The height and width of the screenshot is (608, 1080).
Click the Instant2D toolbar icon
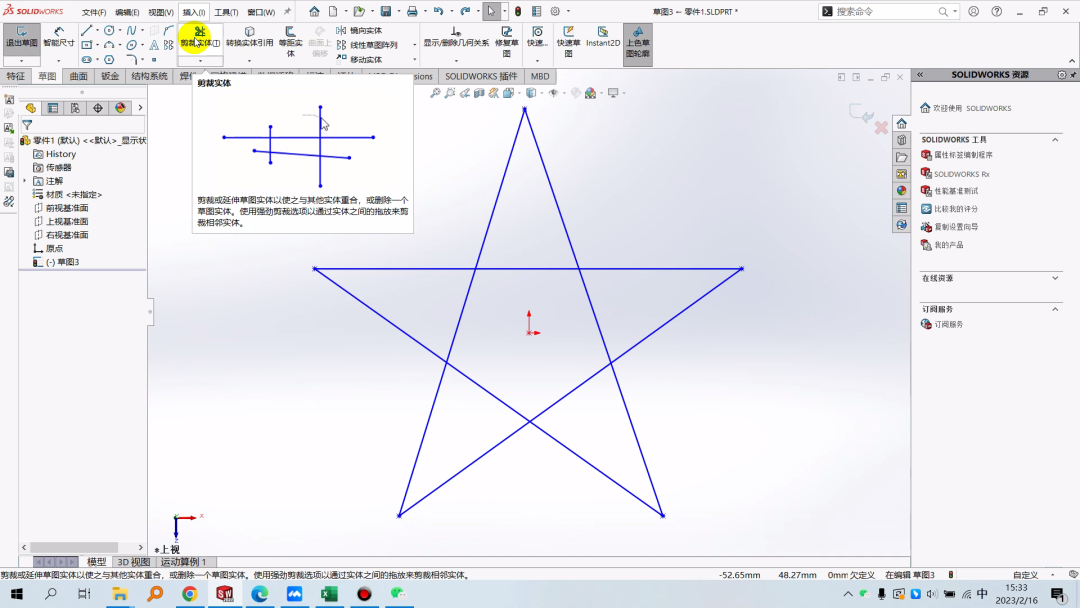(x=603, y=38)
